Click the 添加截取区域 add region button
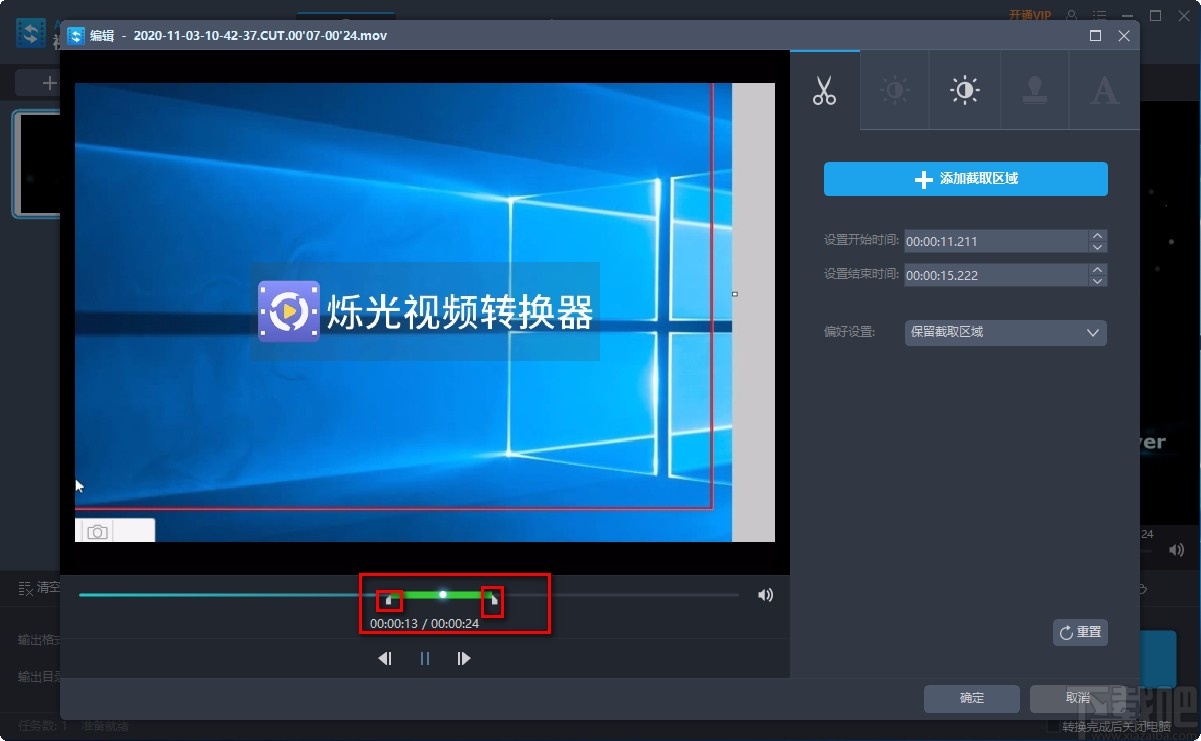Screen dimensions: 1201x741 click(x=965, y=179)
